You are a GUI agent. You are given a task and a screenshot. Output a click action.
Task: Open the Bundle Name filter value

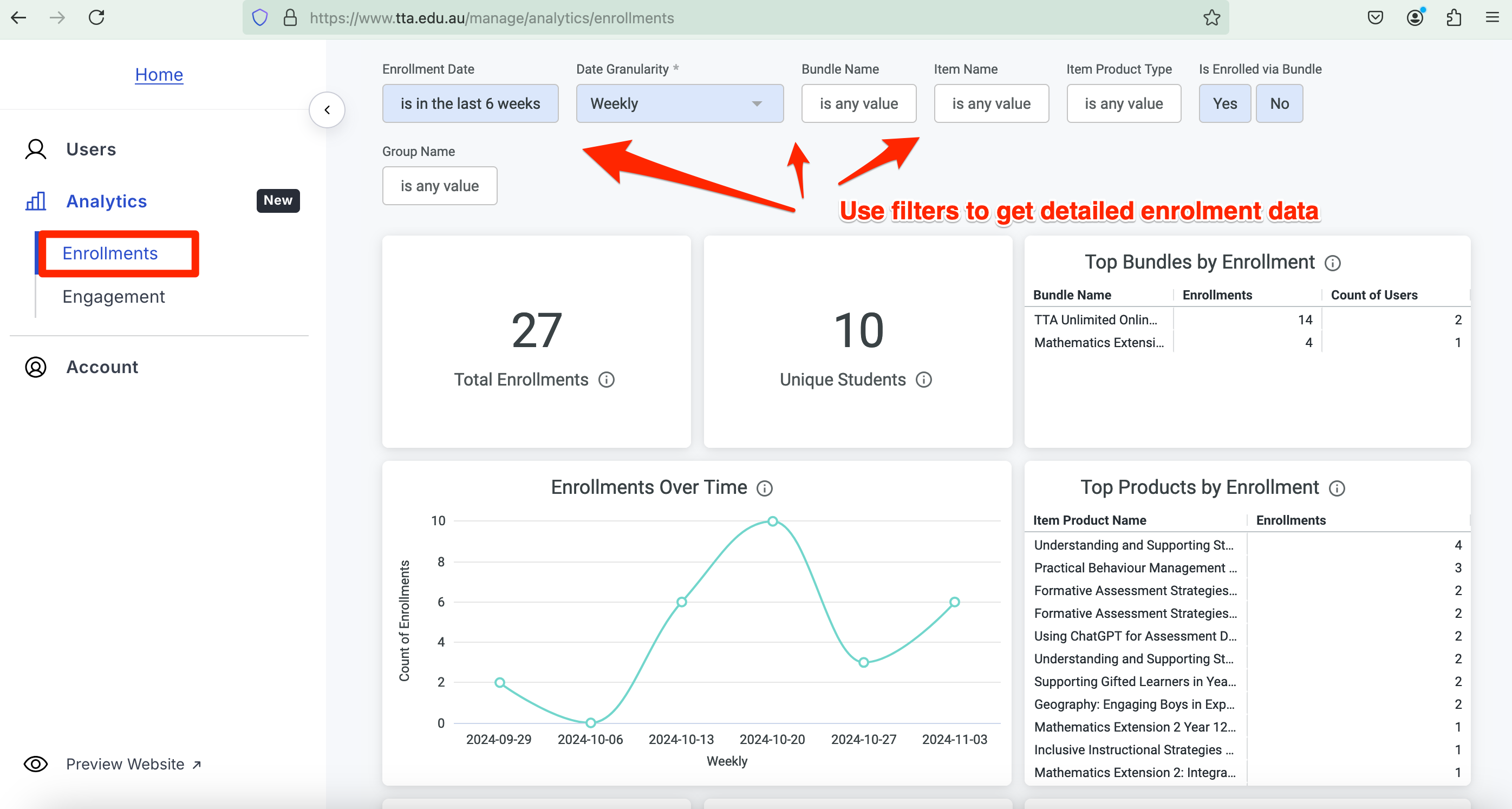858,103
